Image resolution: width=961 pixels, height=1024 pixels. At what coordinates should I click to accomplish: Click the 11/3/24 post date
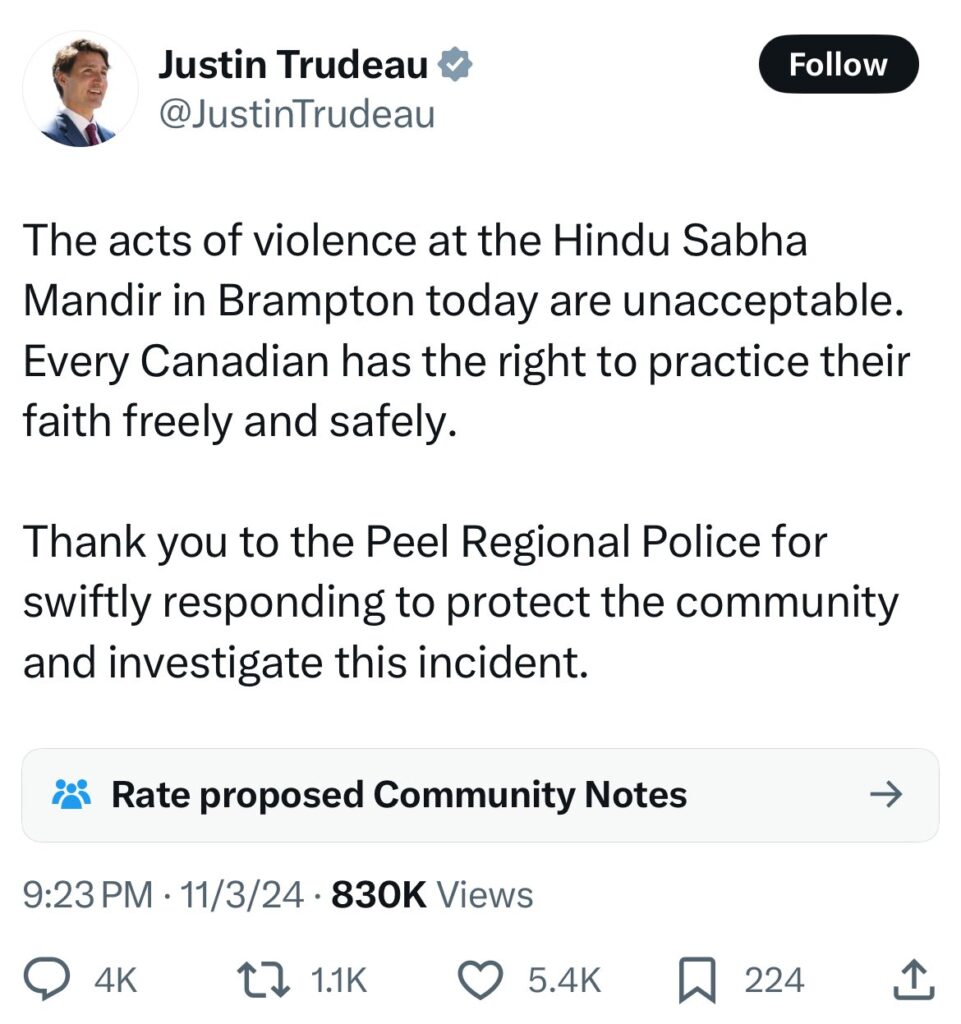242,895
